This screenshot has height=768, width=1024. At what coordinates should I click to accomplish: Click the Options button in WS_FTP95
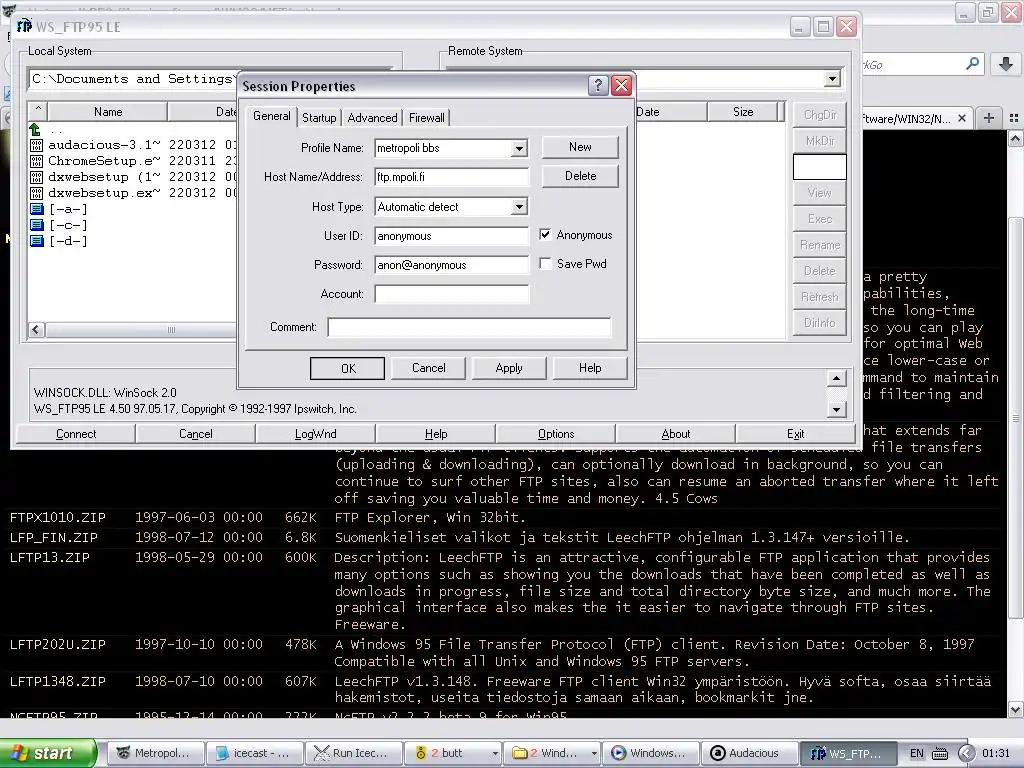pos(556,434)
